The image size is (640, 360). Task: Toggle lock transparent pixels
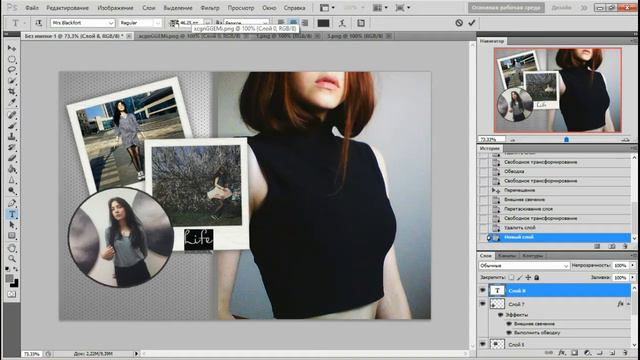click(511, 277)
